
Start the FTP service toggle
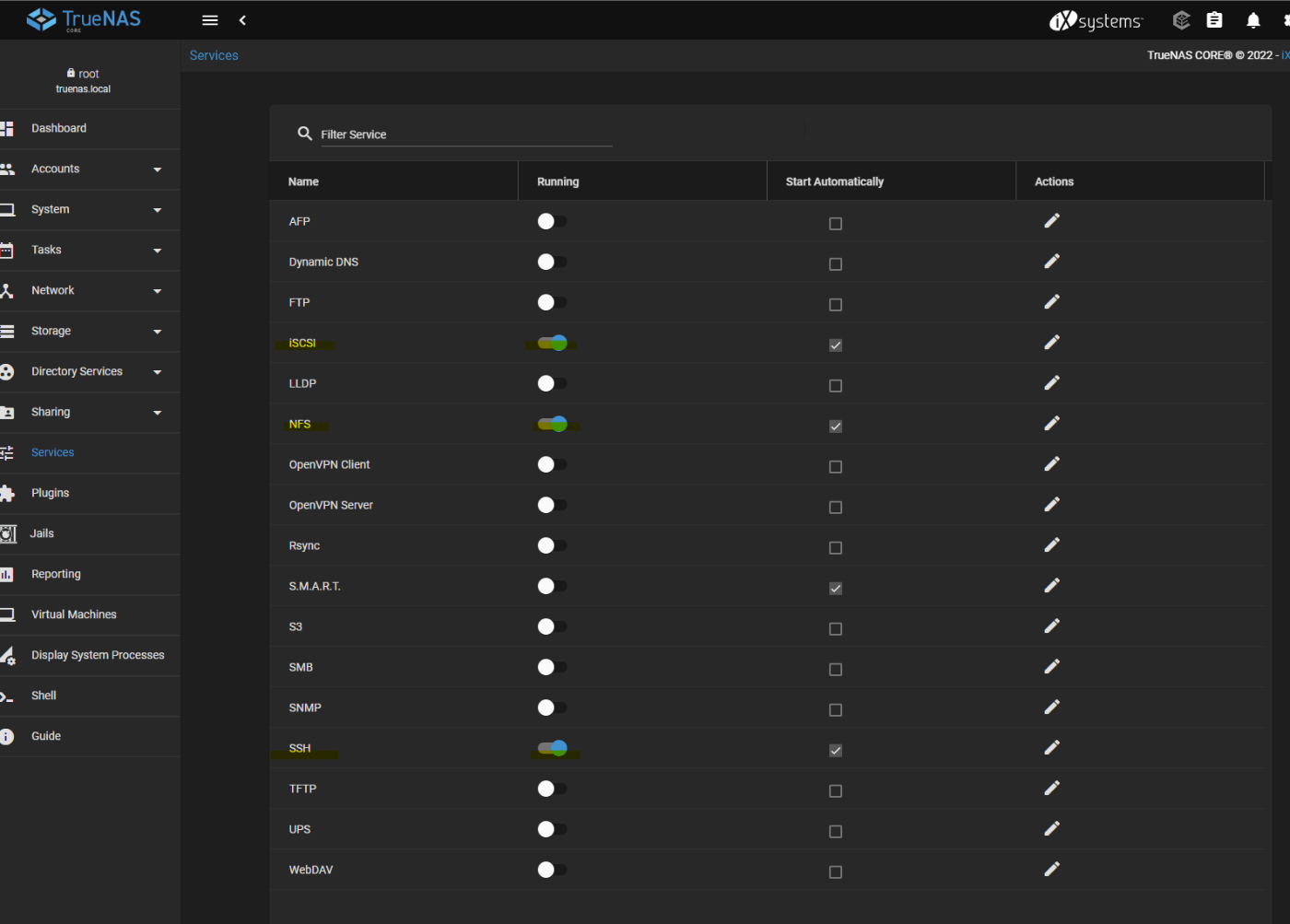click(x=552, y=302)
